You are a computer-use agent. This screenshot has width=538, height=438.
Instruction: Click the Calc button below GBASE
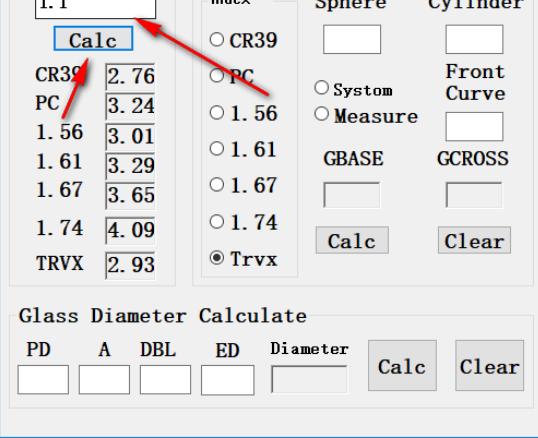352,240
